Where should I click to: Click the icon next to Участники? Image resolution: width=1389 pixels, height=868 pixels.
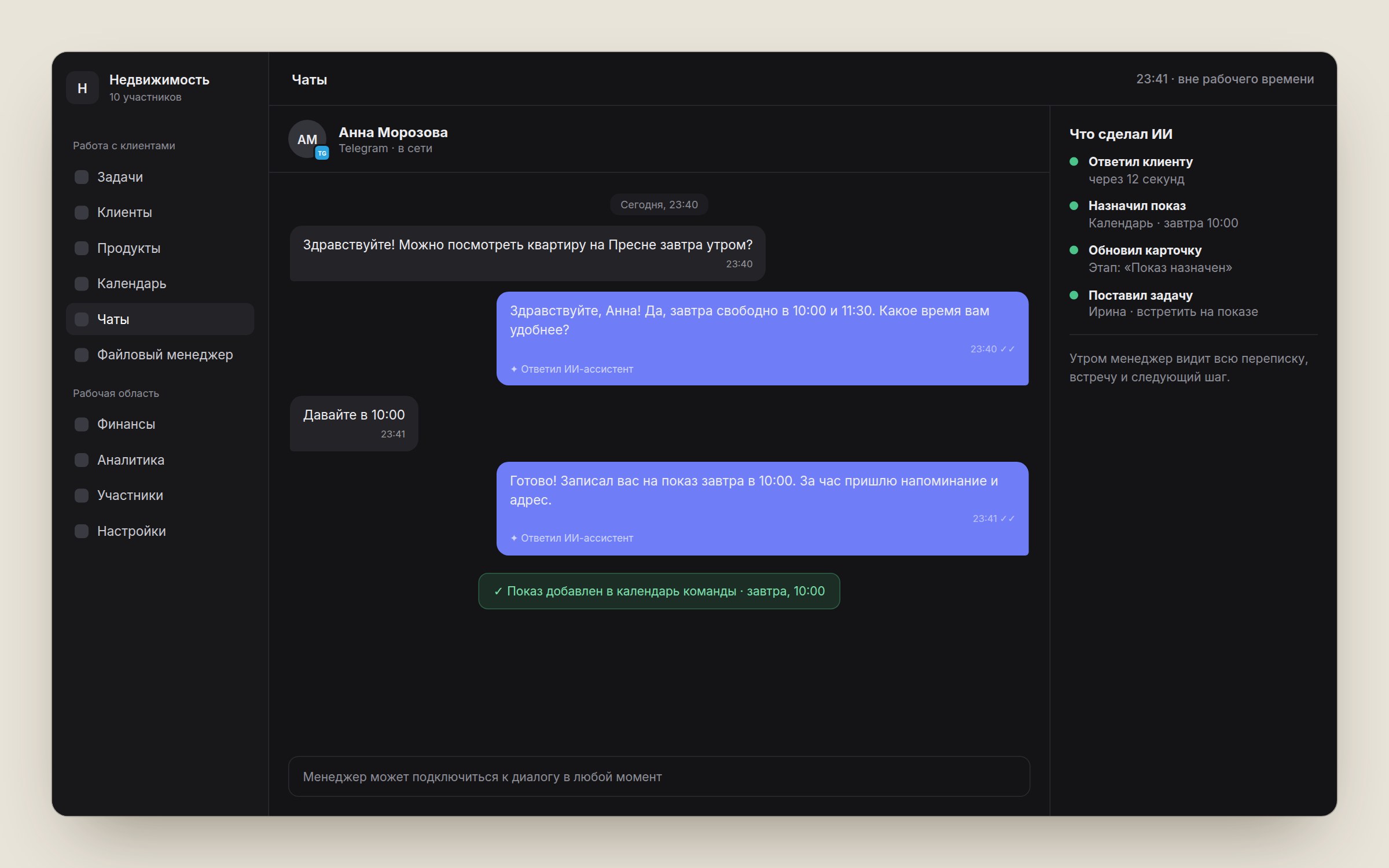coord(82,495)
